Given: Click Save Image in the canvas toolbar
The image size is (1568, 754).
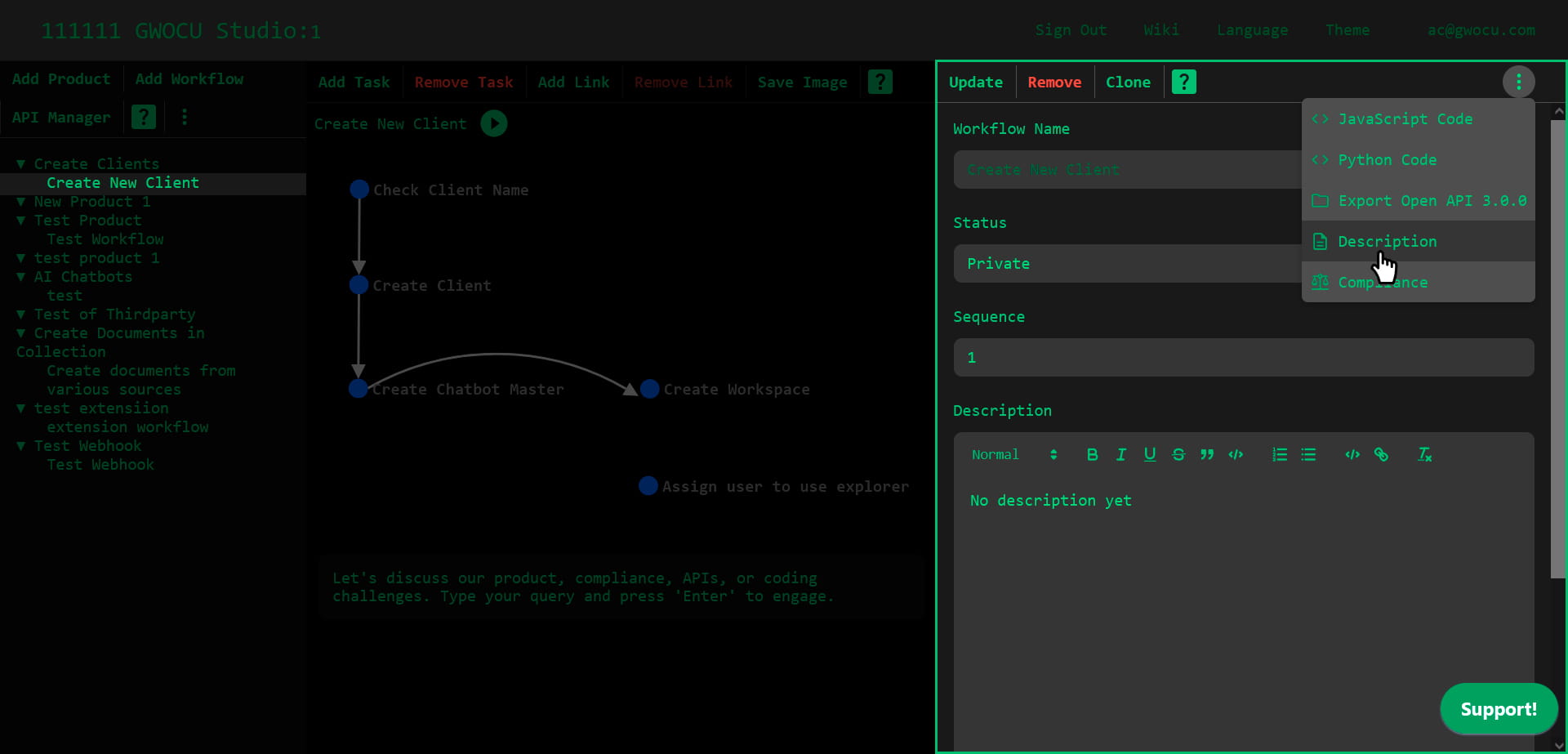Looking at the screenshot, I should (x=802, y=82).
